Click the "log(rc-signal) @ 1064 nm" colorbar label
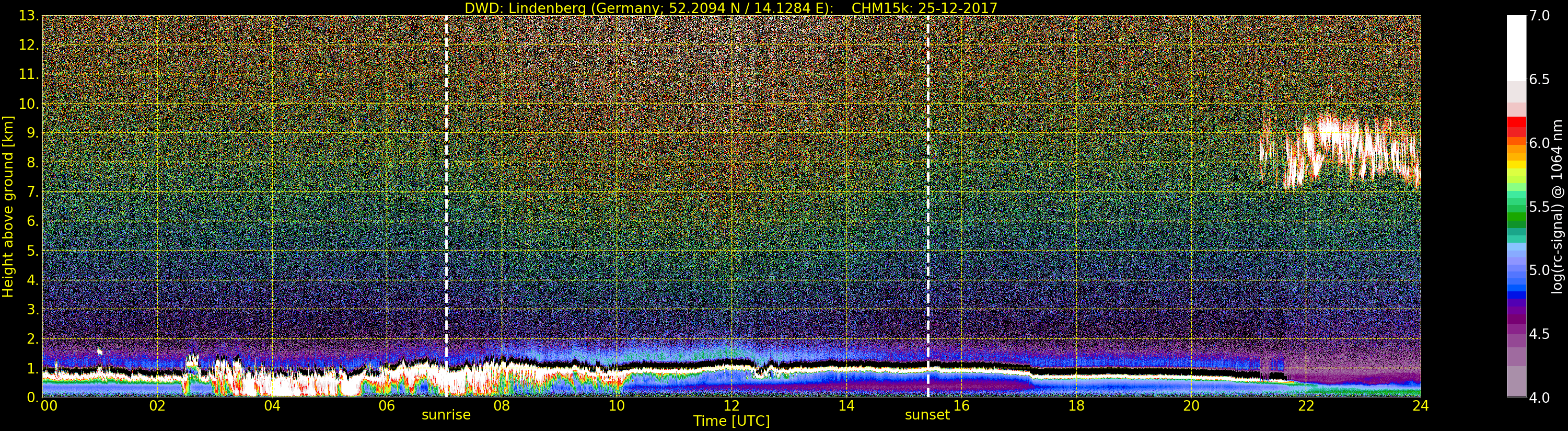Screen dimensions: 1568x431 1556,206
